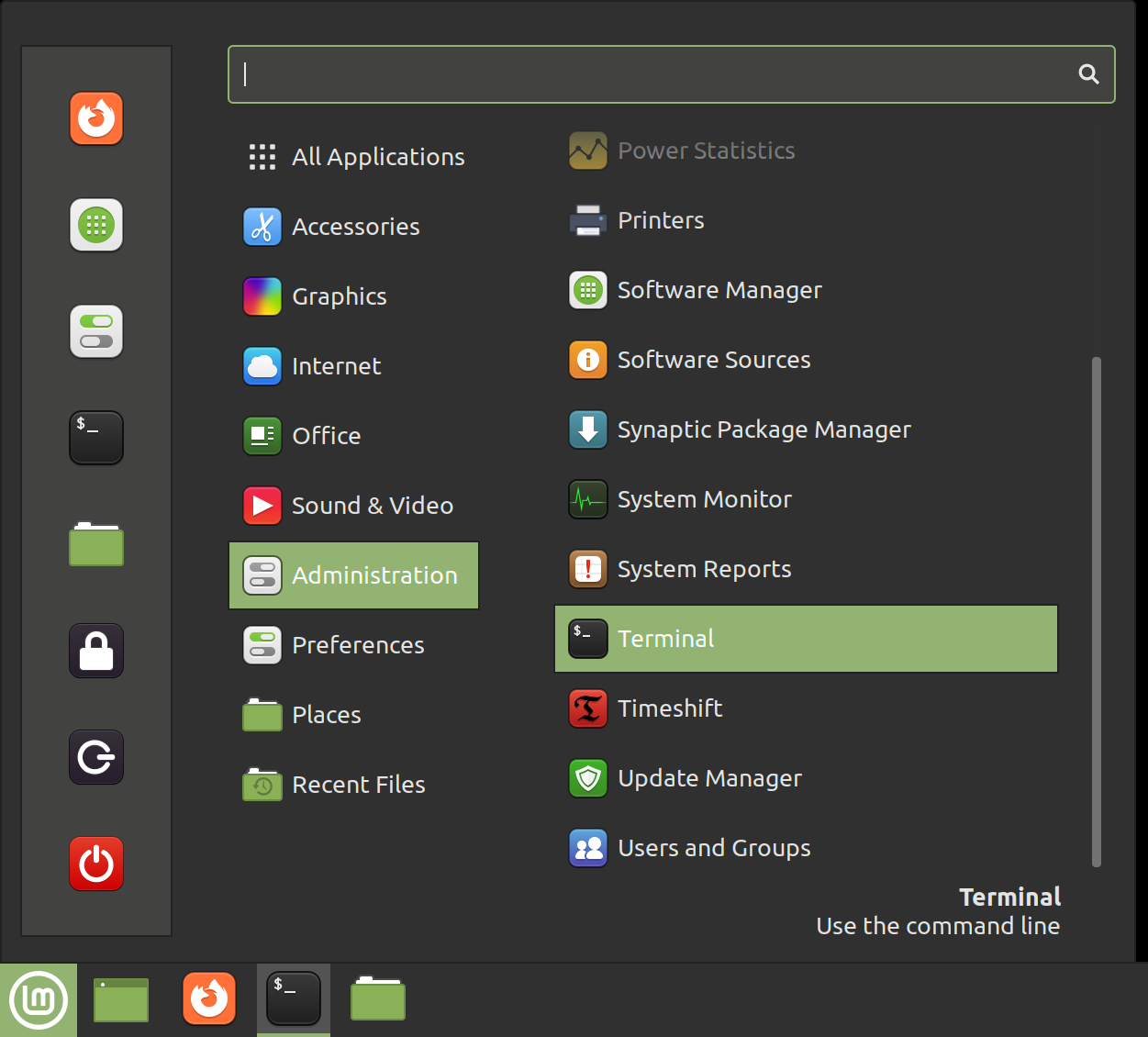This screenshot has height=1037, width=1148.
Task: Launch the highlighted Terminal entry
Action: [807, 639]
